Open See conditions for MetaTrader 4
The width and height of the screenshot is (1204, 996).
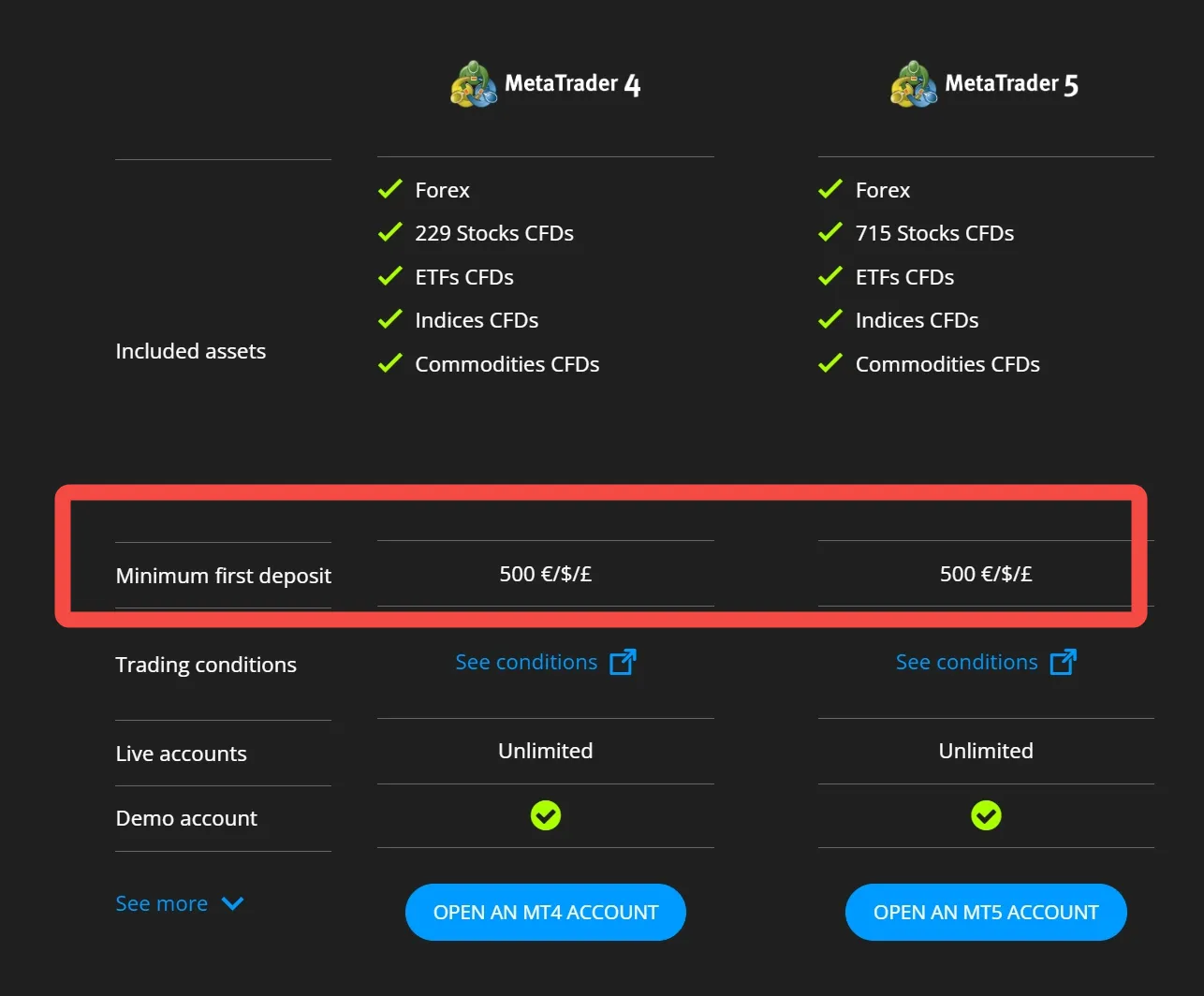526,662
